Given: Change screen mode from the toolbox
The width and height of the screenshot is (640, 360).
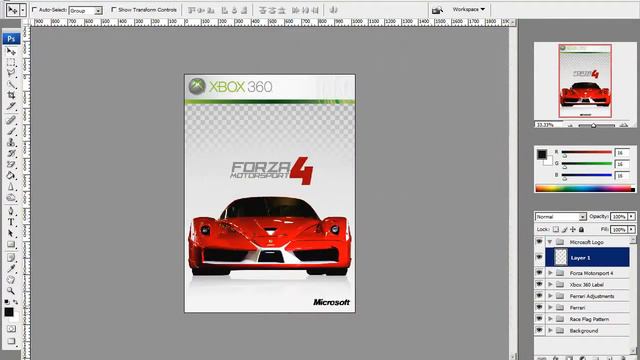Looking at the screenshot, I should (11, 341).
